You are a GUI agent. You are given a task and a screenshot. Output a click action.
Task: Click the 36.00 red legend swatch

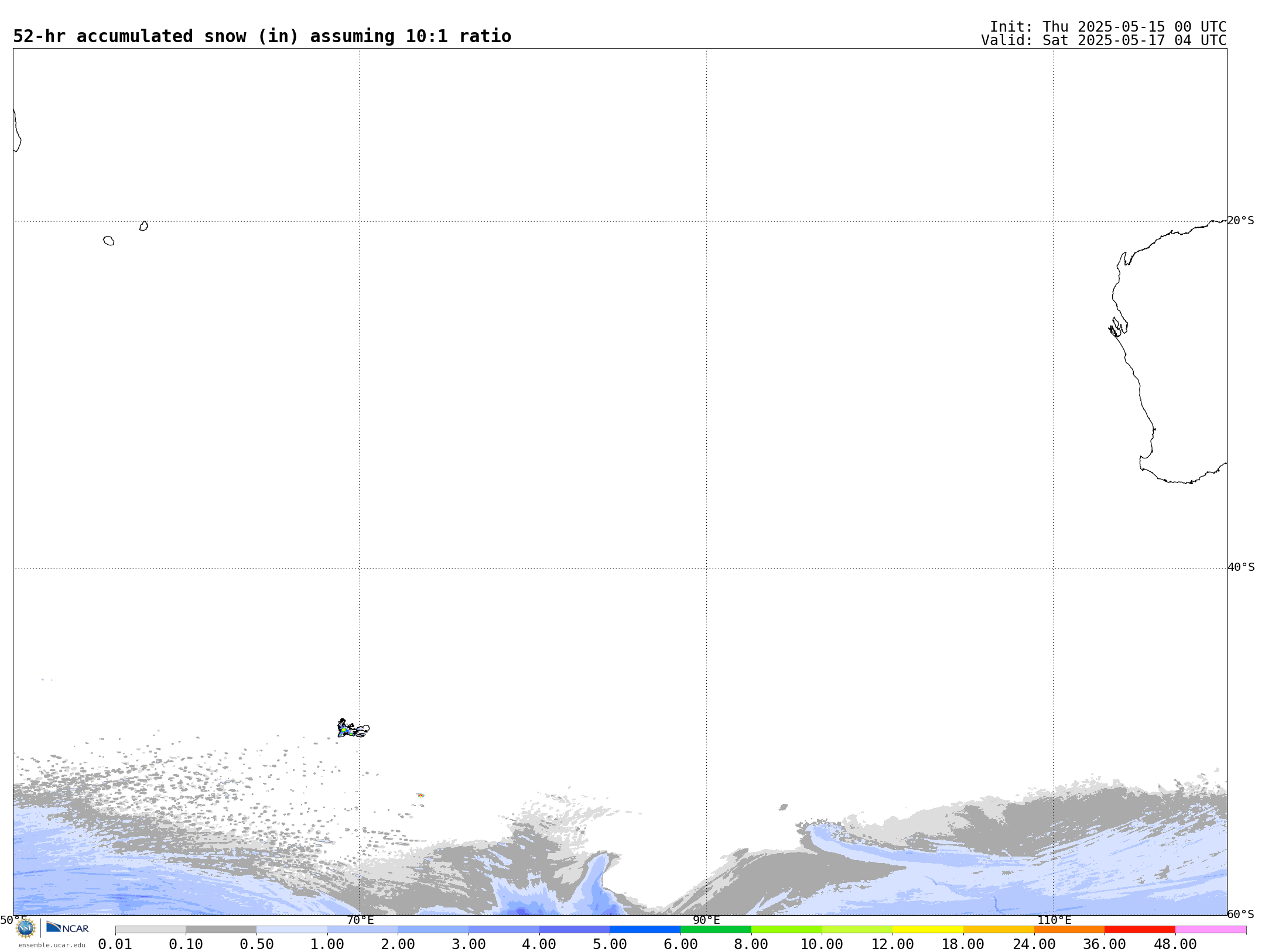click(1140, 930)
